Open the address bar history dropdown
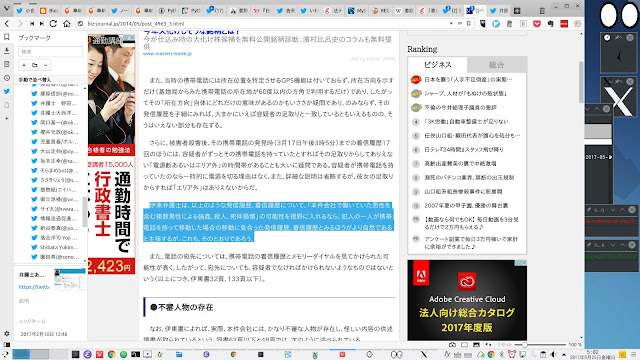The height and width of the screenshot is (360, 640). pos(451,24)
